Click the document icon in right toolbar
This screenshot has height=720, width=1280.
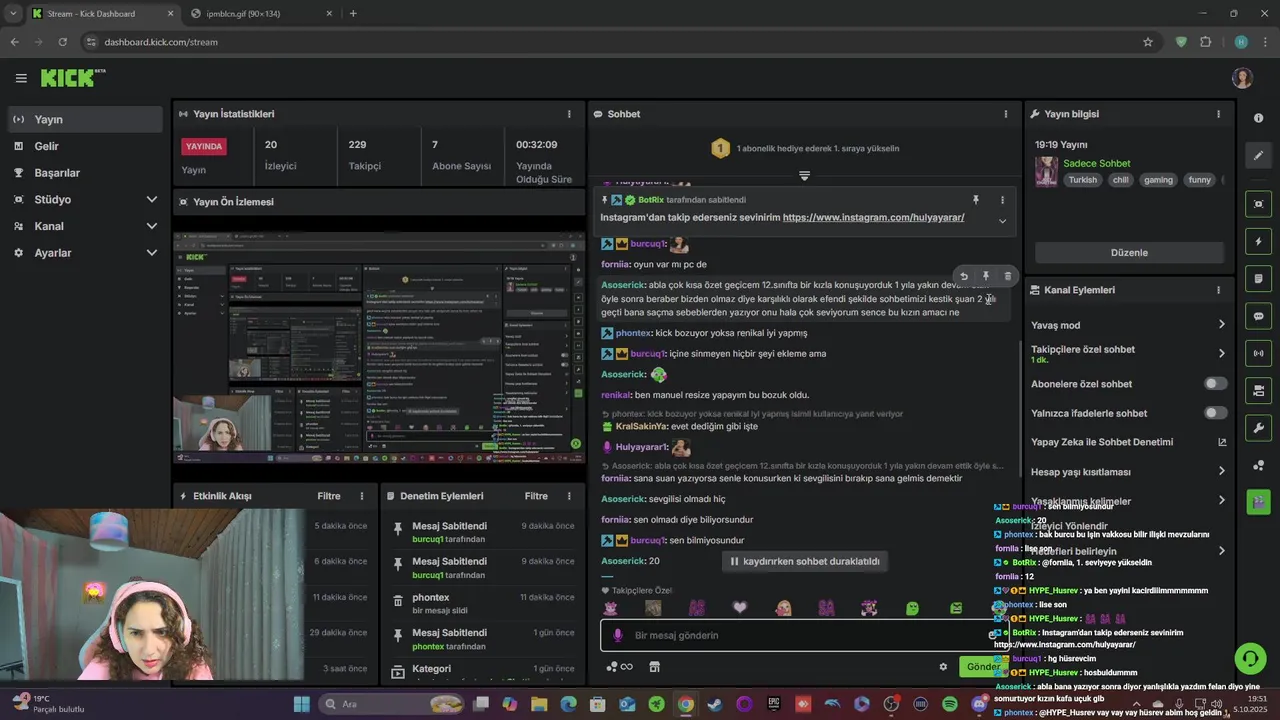click(1258, 279)
